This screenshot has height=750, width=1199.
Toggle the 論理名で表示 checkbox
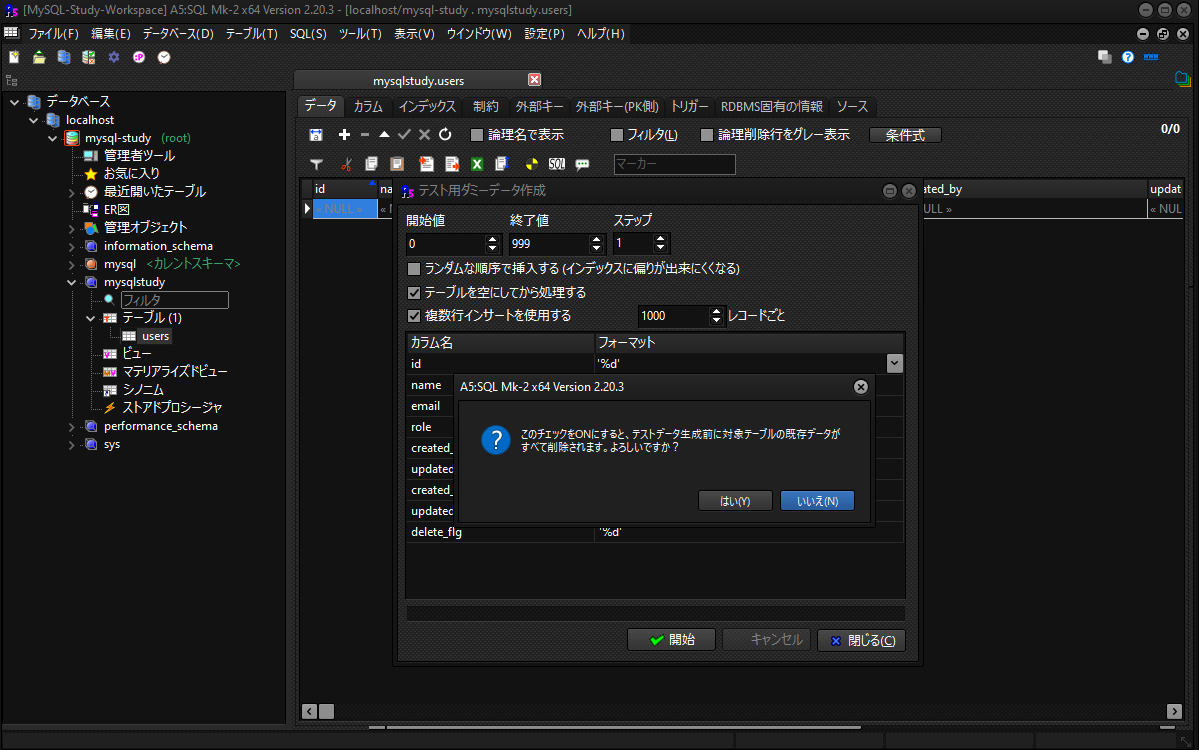tap(477, 135)
